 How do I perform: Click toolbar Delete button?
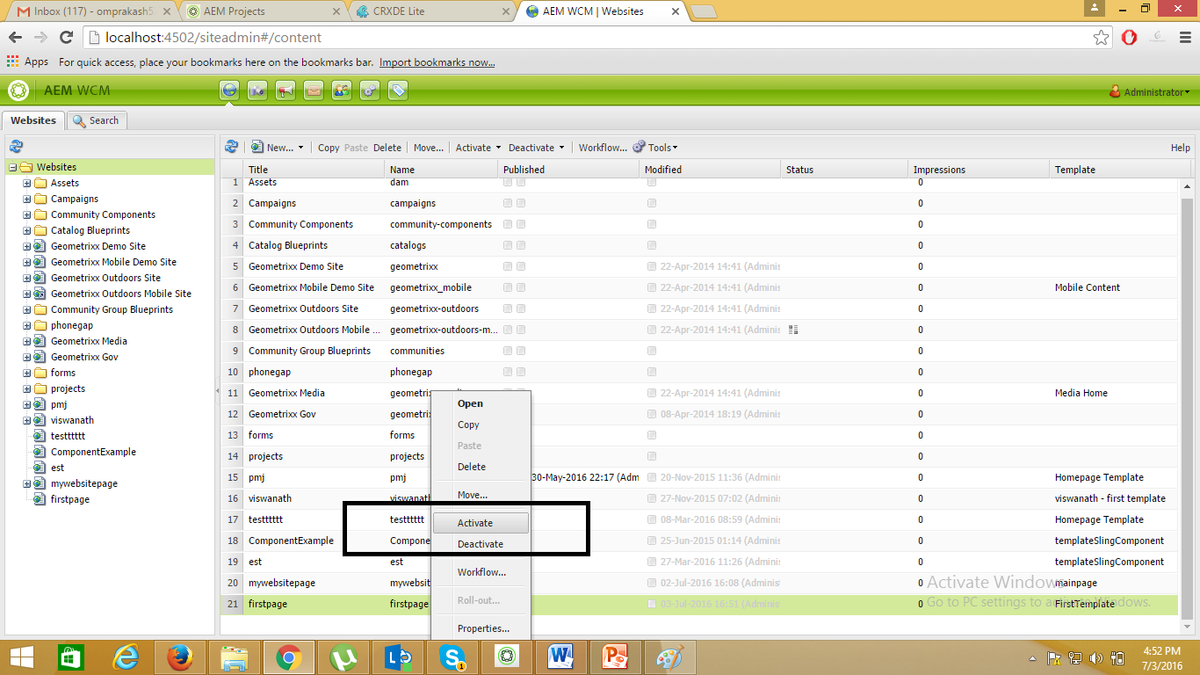click(387, 148)
